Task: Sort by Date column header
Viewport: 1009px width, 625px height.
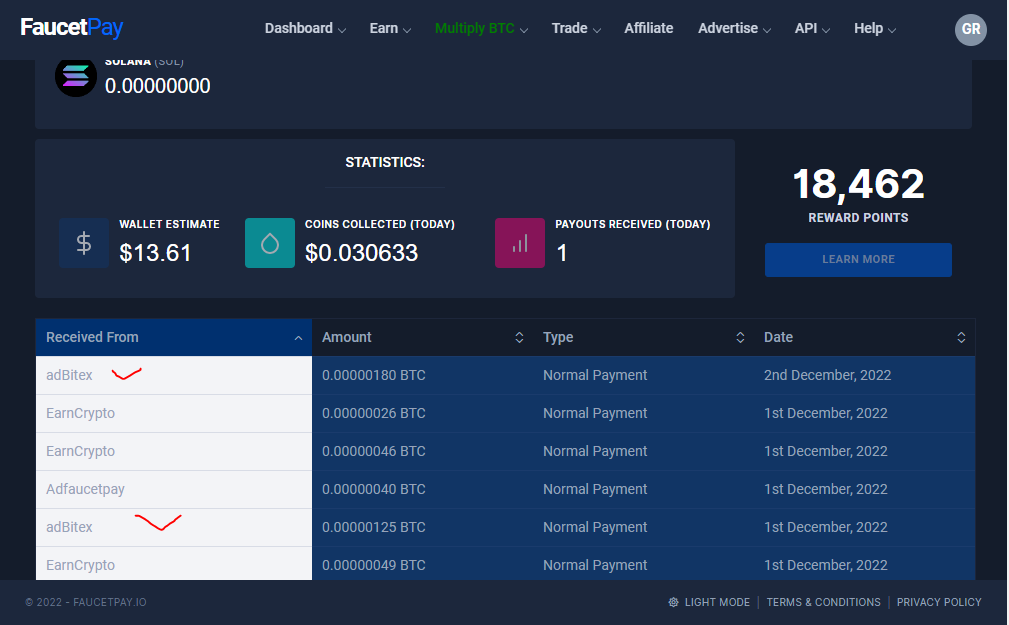Action: coord(864,338)
